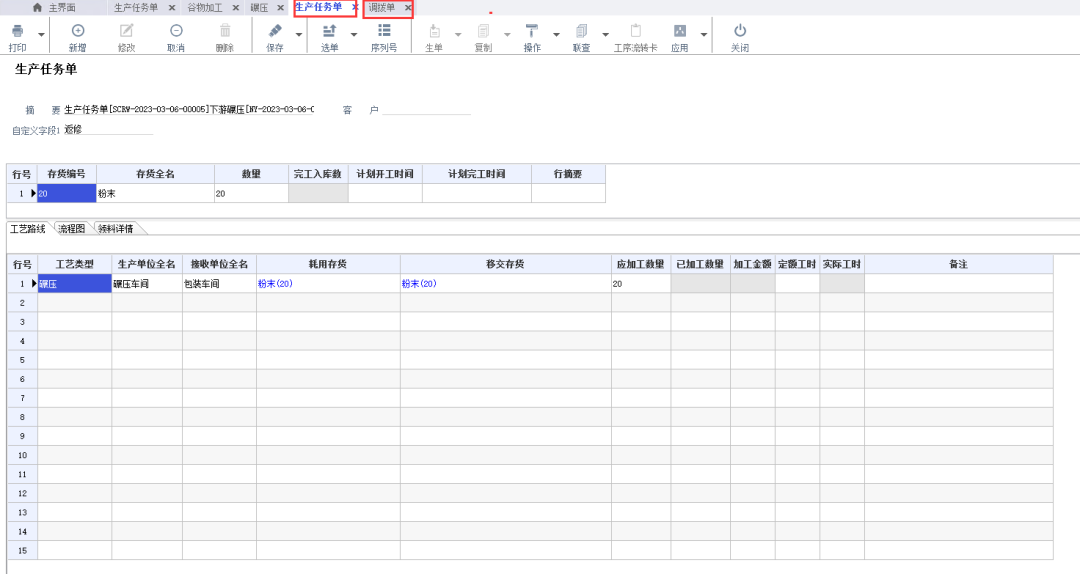Click the 耗用存货 column header
The height and width of the screenshot is (574, 1080).
[x=328, y=264]
